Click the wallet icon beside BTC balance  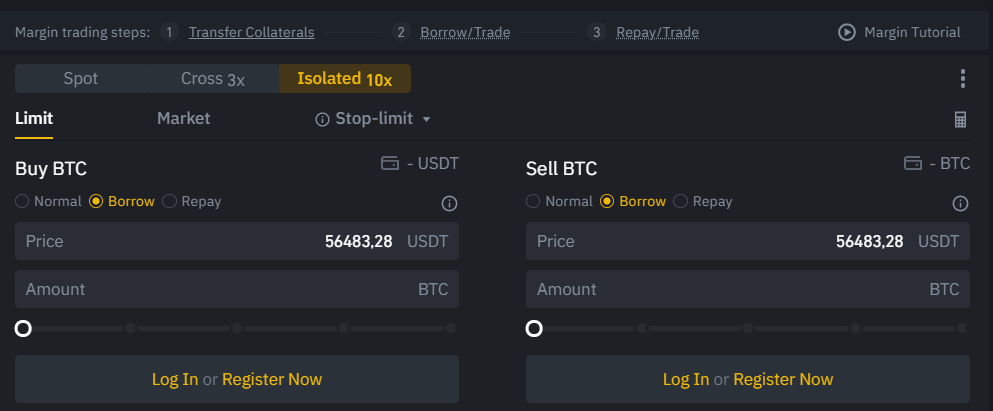[912, 163]
